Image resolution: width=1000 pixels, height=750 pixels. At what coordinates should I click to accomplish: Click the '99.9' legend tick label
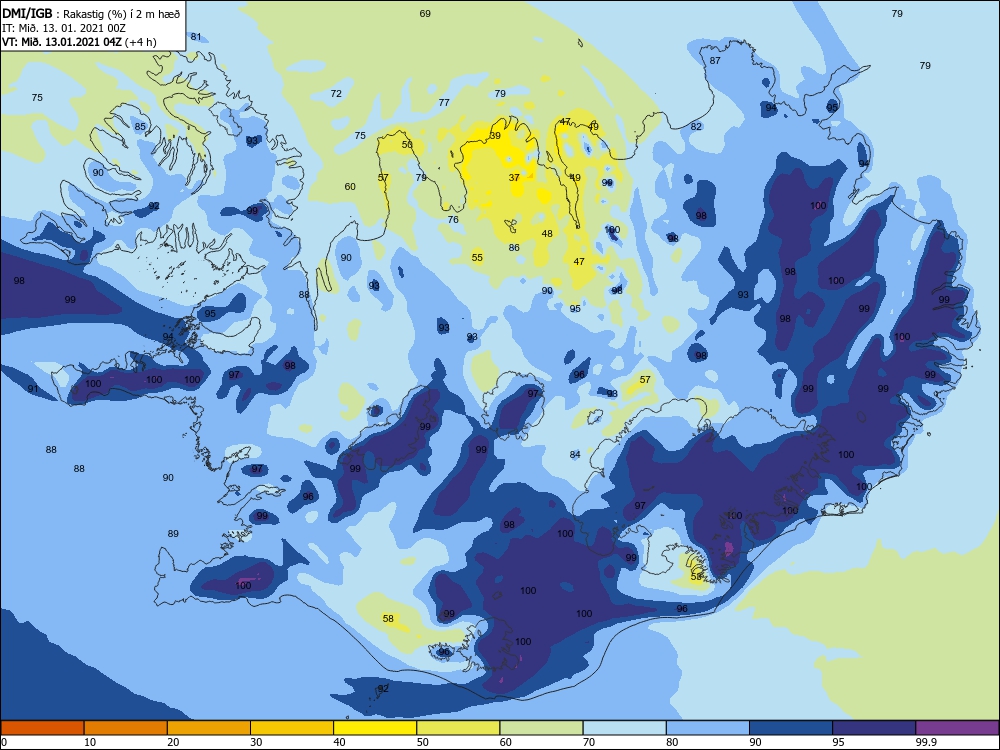[x=925, y=742]
